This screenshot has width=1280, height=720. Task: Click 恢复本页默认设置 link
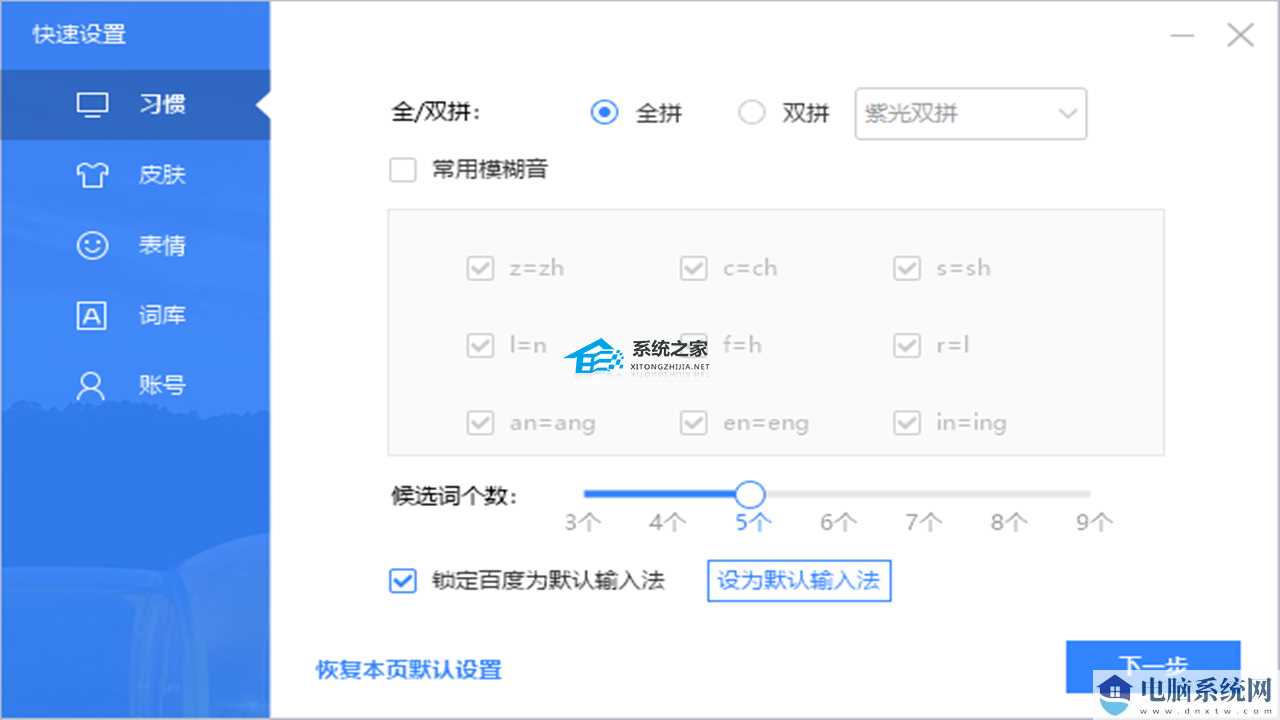click(x=406, y=670)
